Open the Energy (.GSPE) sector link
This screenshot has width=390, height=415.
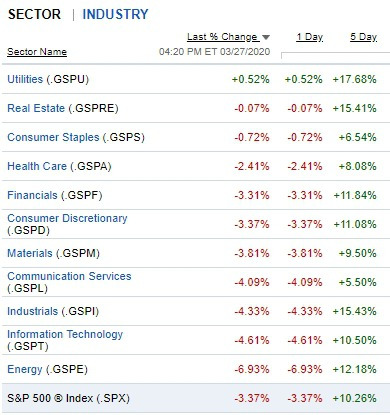pyautogui.click(x=47, y=369)
